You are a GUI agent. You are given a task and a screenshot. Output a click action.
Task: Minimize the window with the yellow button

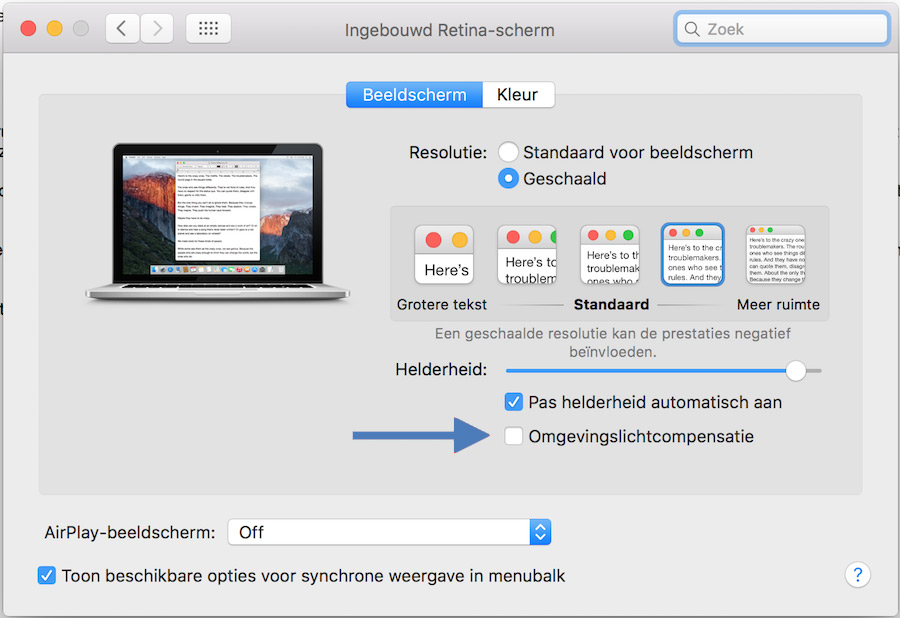pyautogui.click(x=55, y=28)
